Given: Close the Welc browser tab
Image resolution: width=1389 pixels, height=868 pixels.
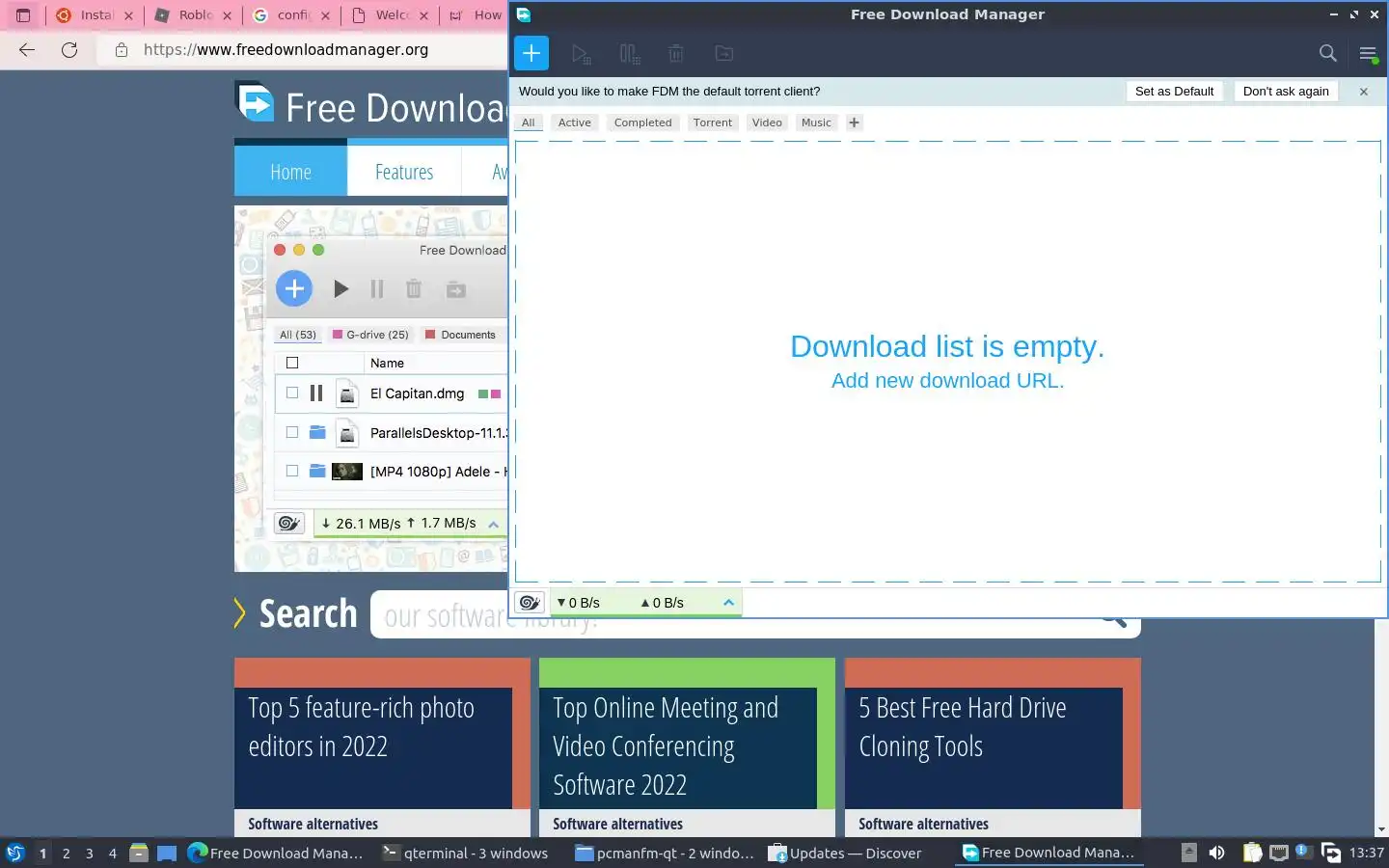Looking at the screenshot, I should point(423,15).
